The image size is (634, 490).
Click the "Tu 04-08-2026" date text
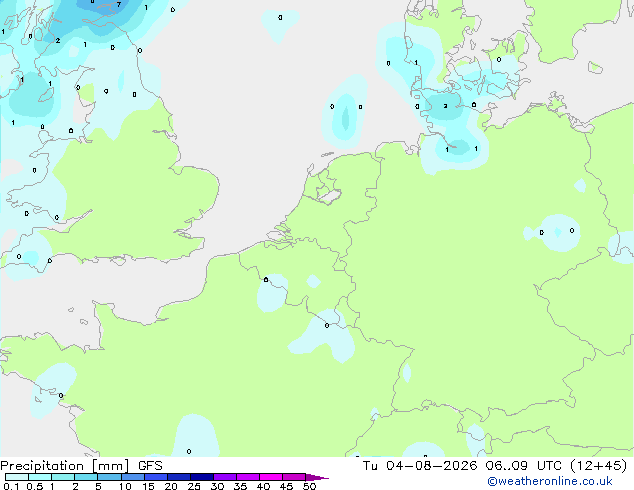(x=420, y=466)
